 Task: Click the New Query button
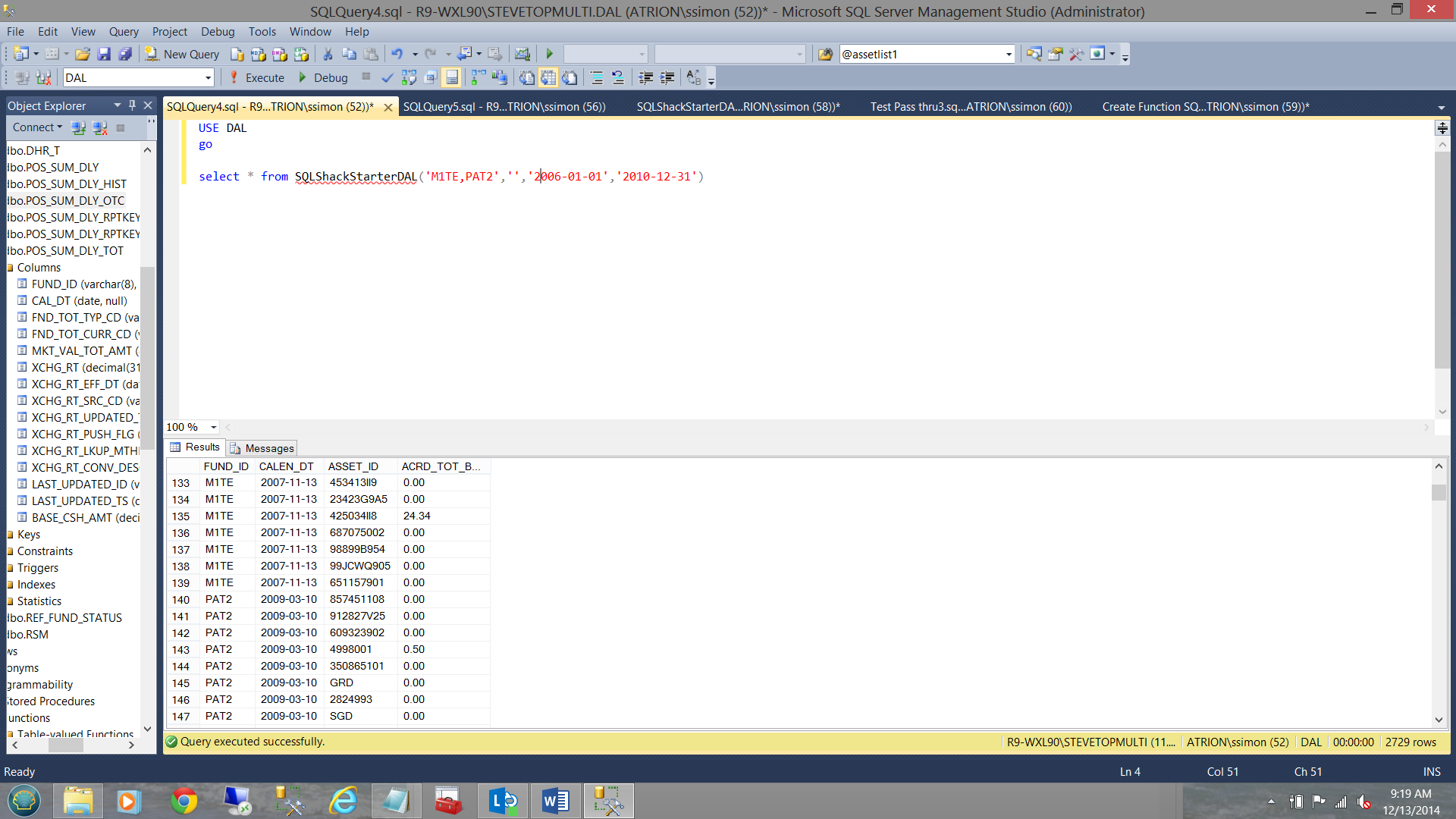(x=182, y=54)
